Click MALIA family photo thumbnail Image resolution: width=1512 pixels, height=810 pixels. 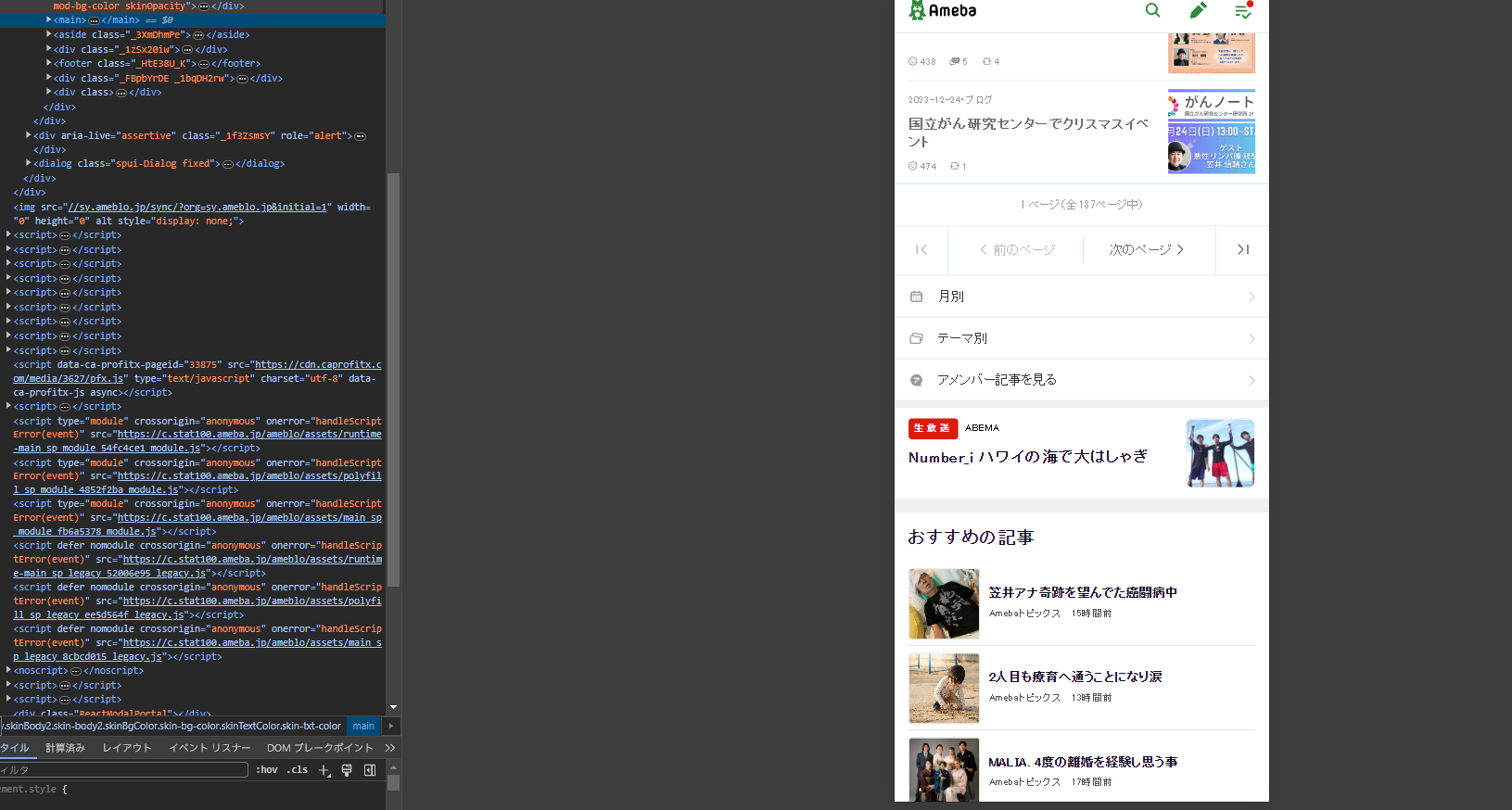coord(944,770)
